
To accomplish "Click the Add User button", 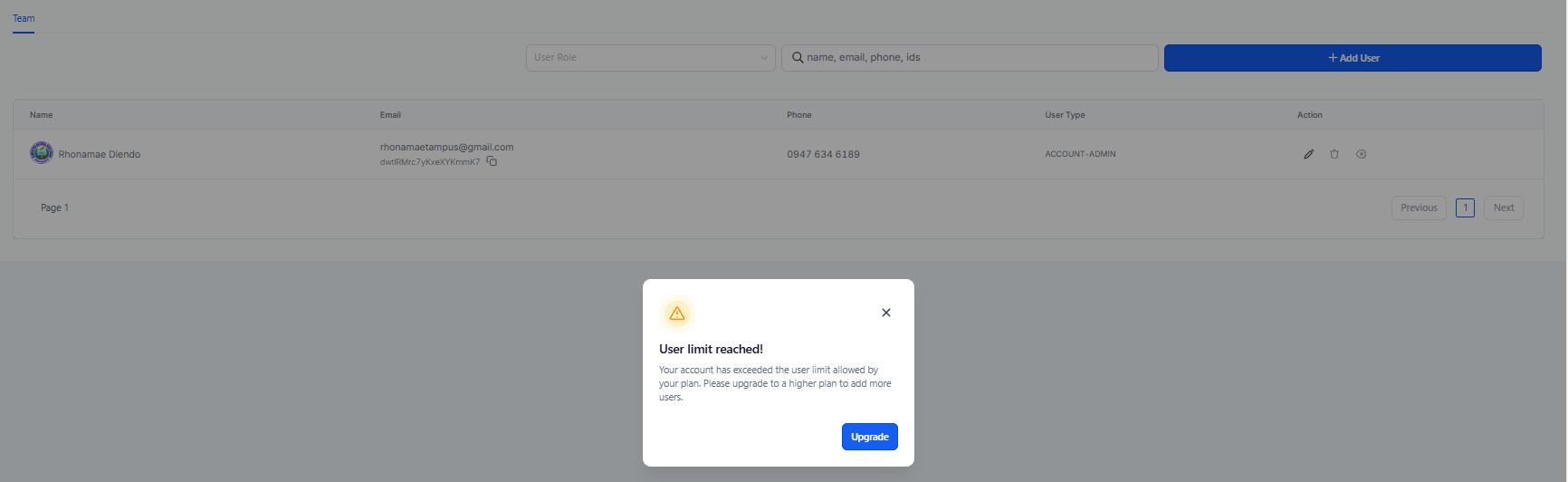I will pos(1353,58).
